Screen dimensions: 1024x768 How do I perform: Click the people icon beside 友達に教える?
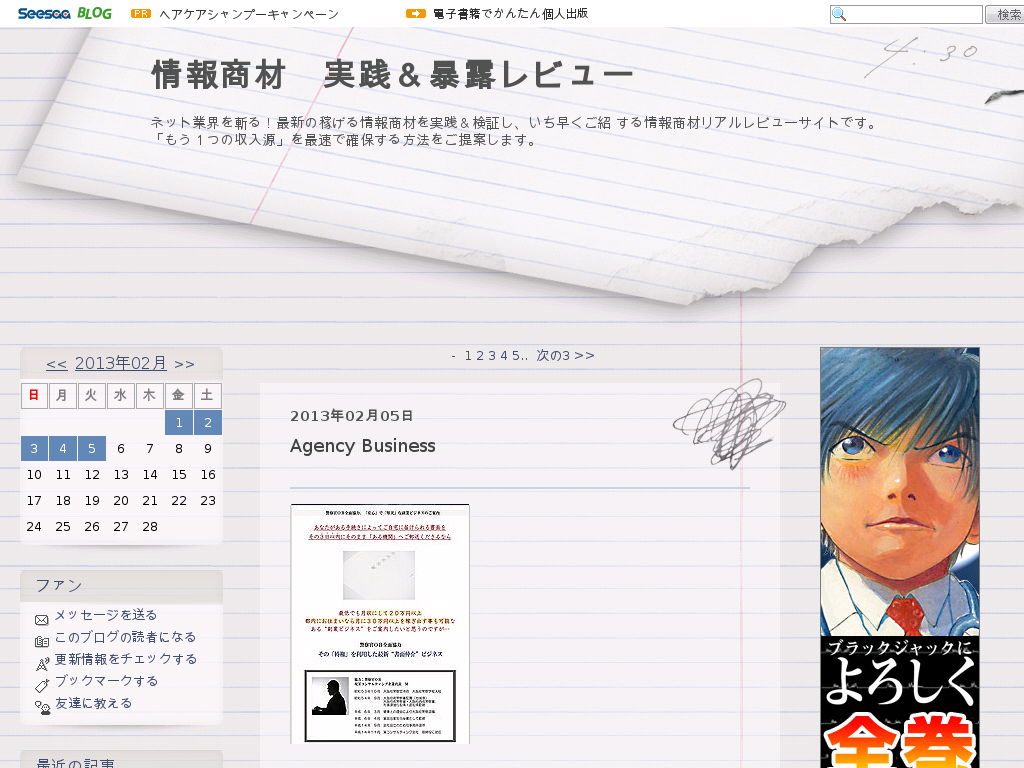pyautogui.click(x=42, y=708)
